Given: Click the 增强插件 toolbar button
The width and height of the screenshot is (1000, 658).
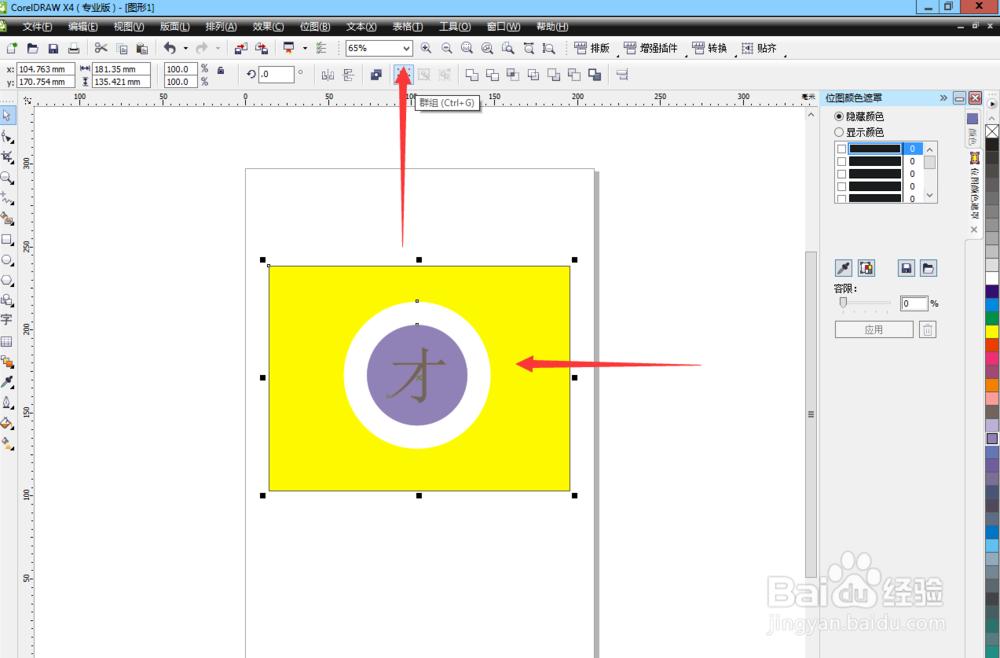Looking at the screenshot, I should (x=651, y=48).
